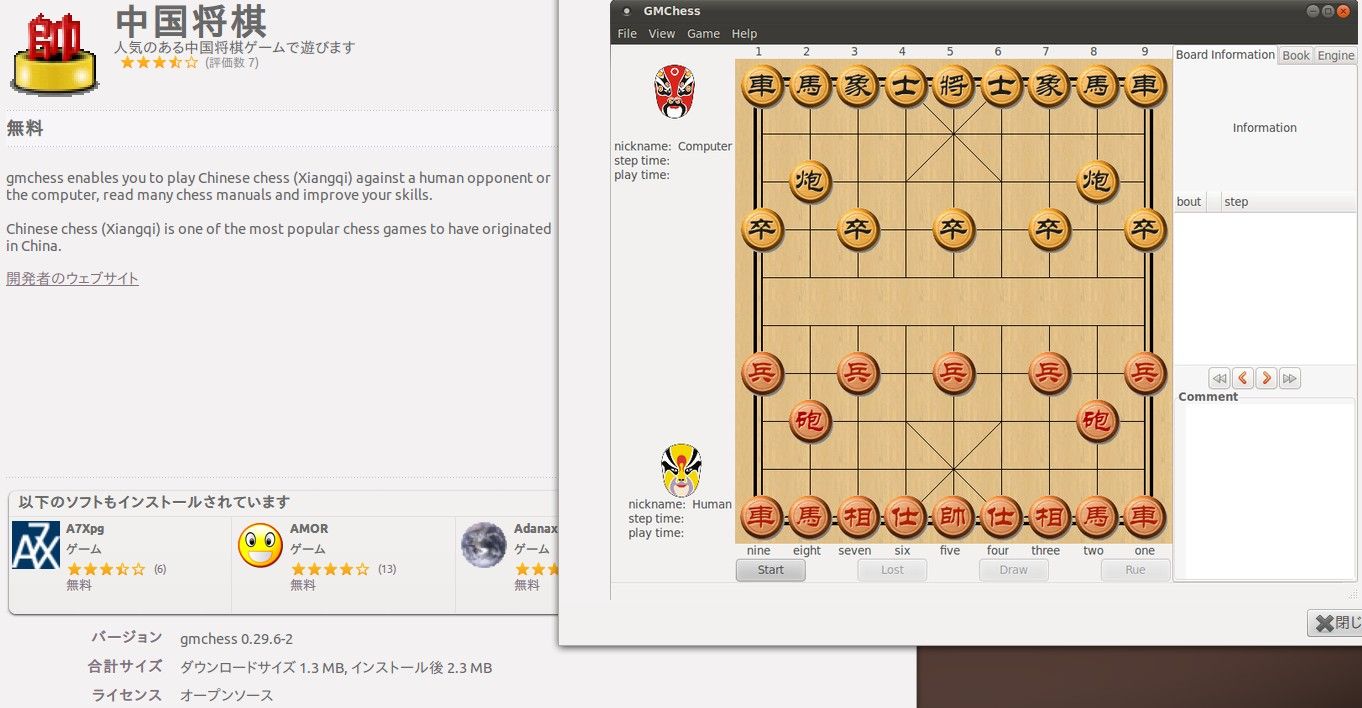This screenshot has height=708, width=1362.
Task: Open the Game menu
Action: [703, 34]
